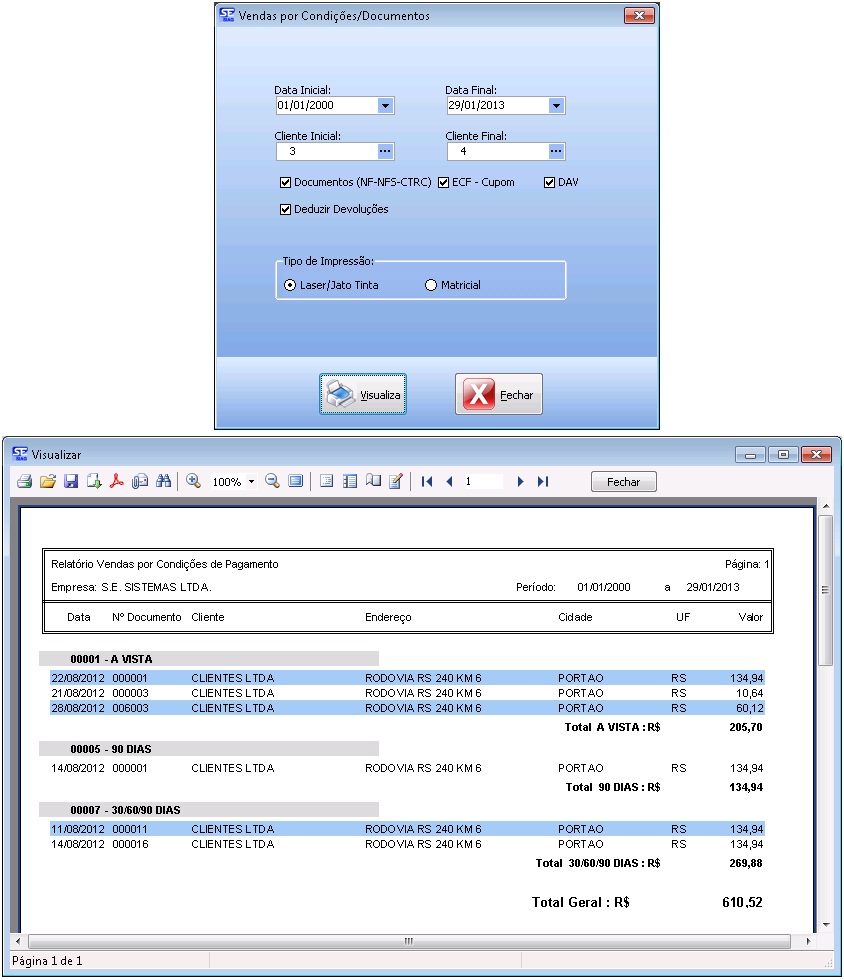Uncheck Documentos (NF-NFS-CTRC) checkbox

point(286,183)
